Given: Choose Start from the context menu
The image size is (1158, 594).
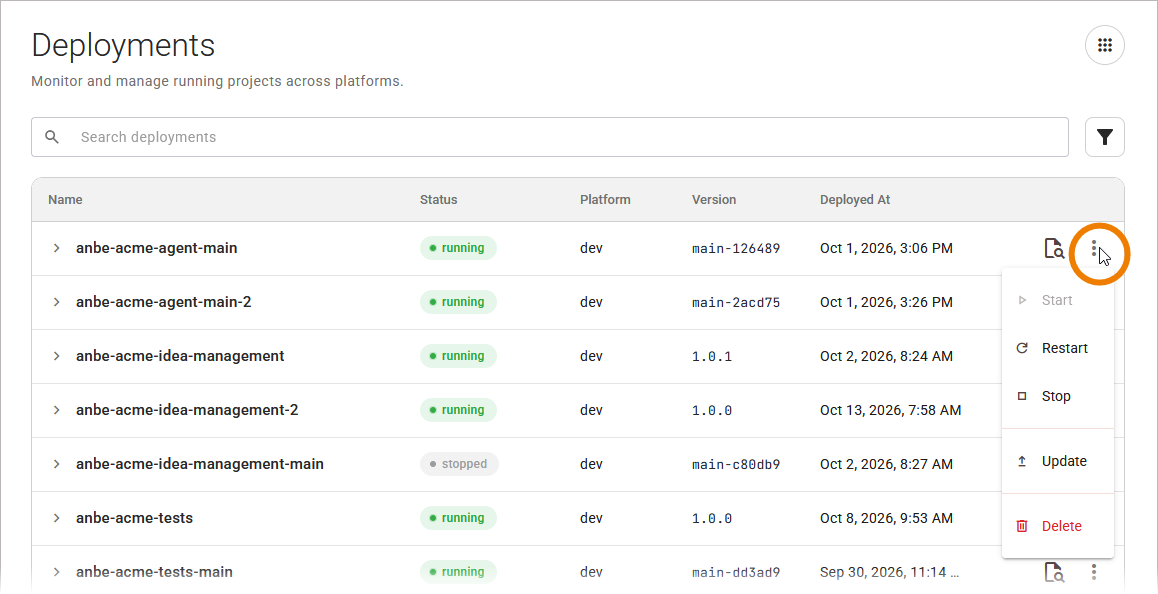Looking at the screenshot, I should [1058, 300].
